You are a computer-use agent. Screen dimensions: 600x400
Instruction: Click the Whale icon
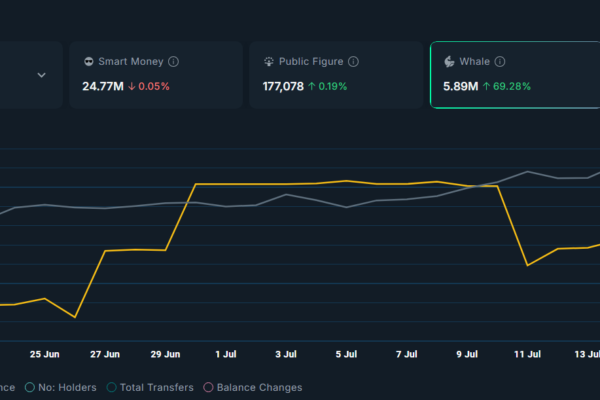[x=450, y=61]
